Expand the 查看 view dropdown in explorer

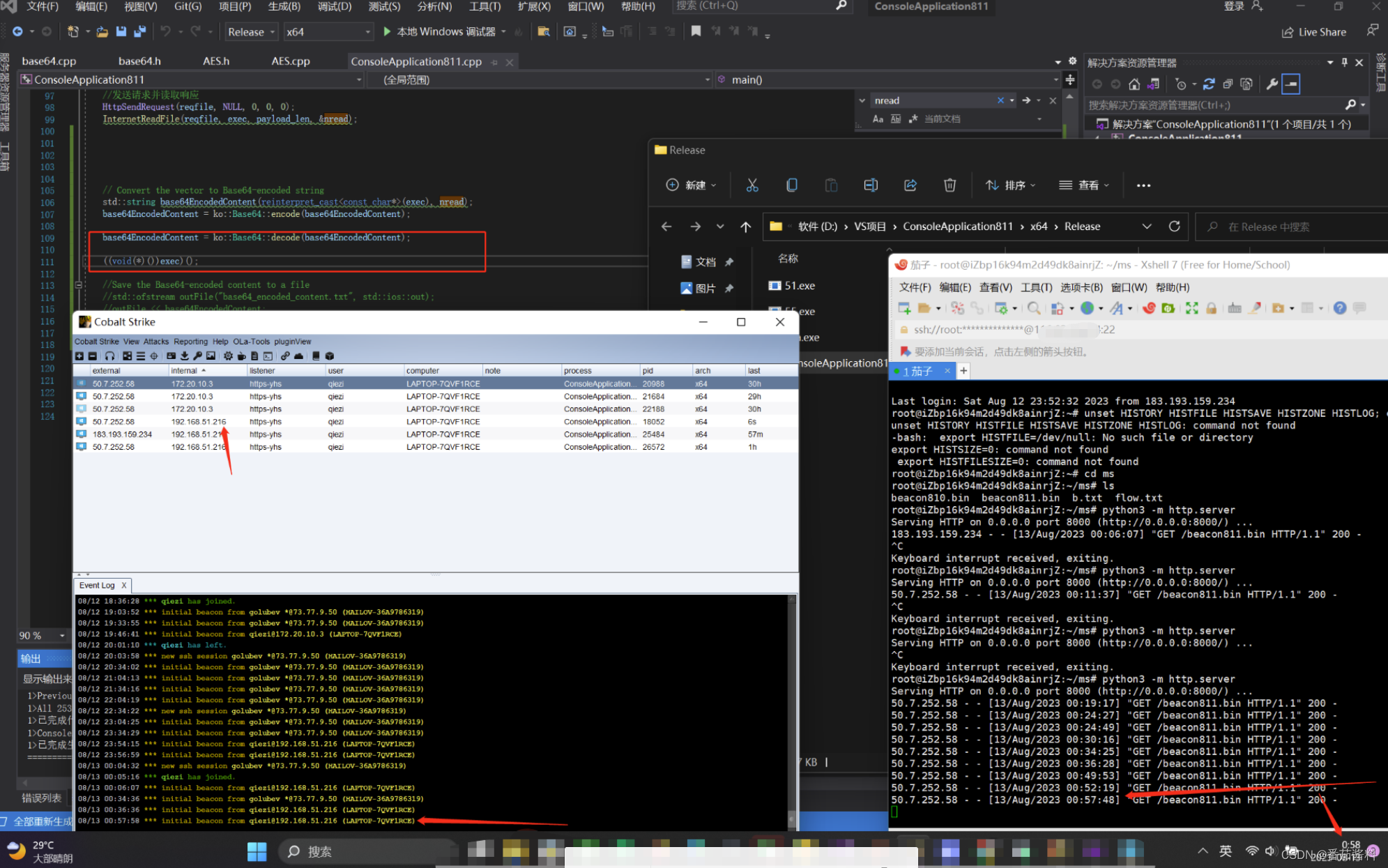point(1084,185)
